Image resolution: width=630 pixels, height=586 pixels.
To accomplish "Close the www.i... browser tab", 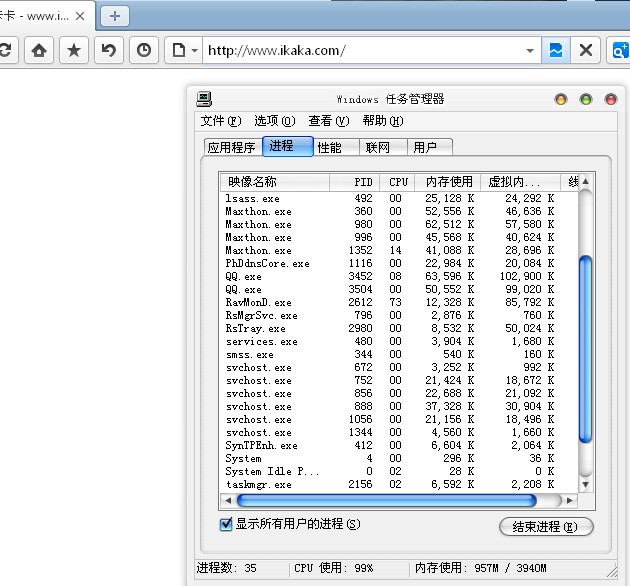I will (x=80, y=16).
